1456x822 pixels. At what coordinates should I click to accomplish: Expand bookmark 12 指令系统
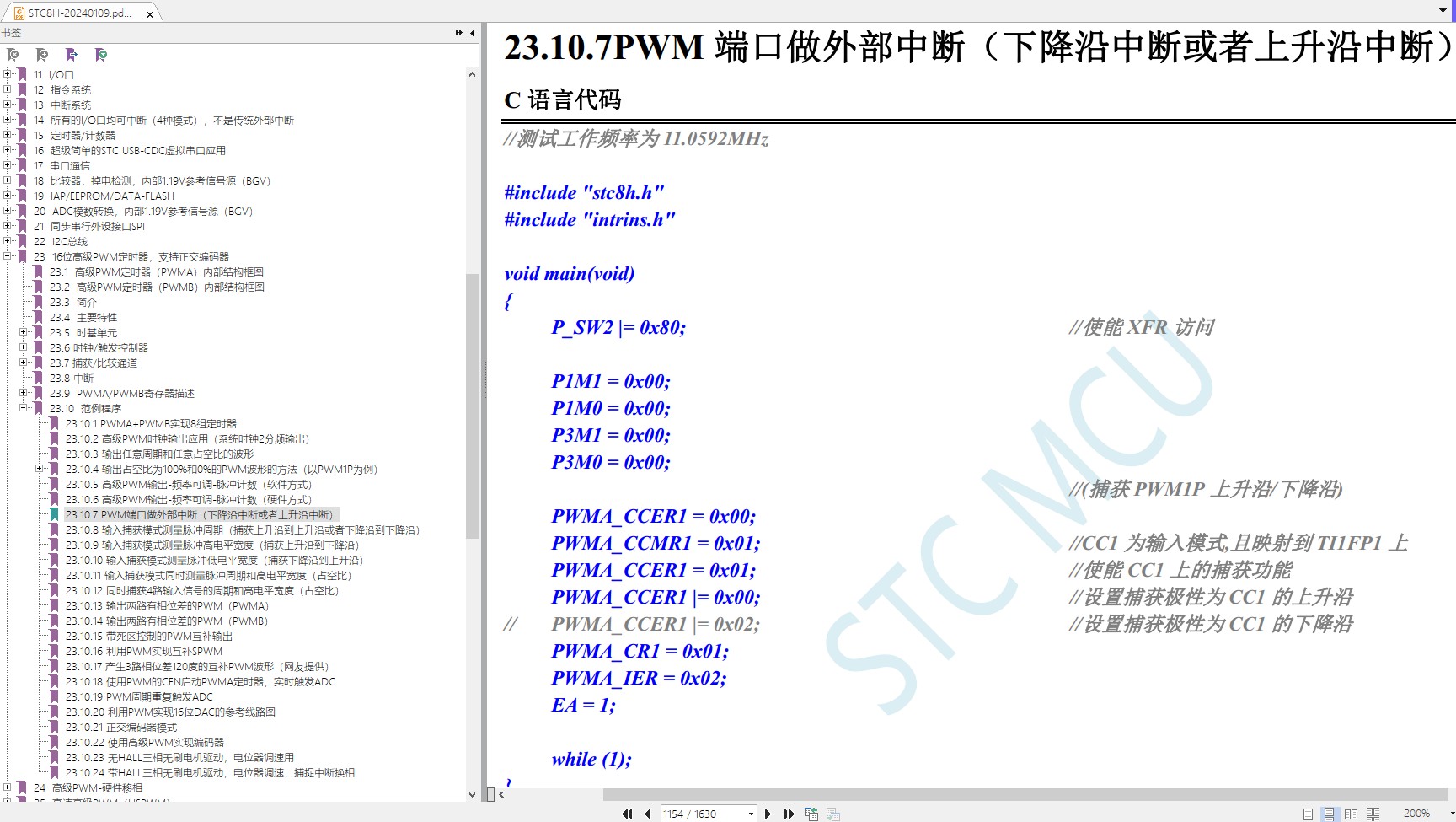(8, 89)
